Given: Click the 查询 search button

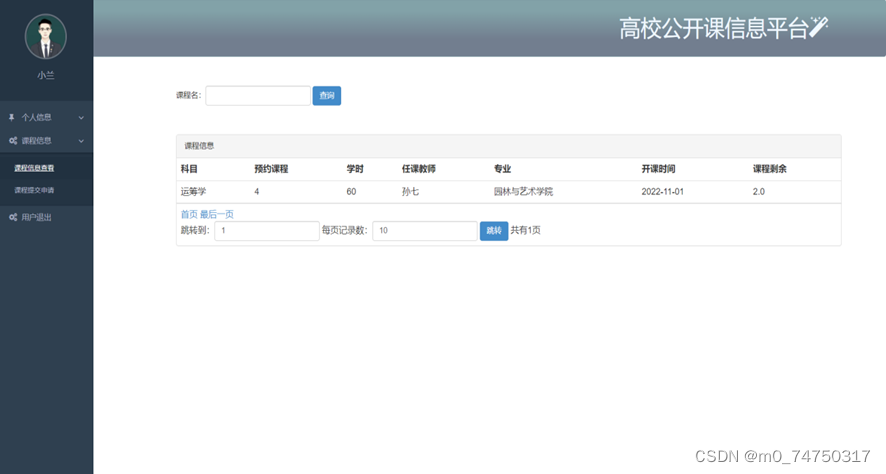Looking at the screenshot, I should 327,95.
